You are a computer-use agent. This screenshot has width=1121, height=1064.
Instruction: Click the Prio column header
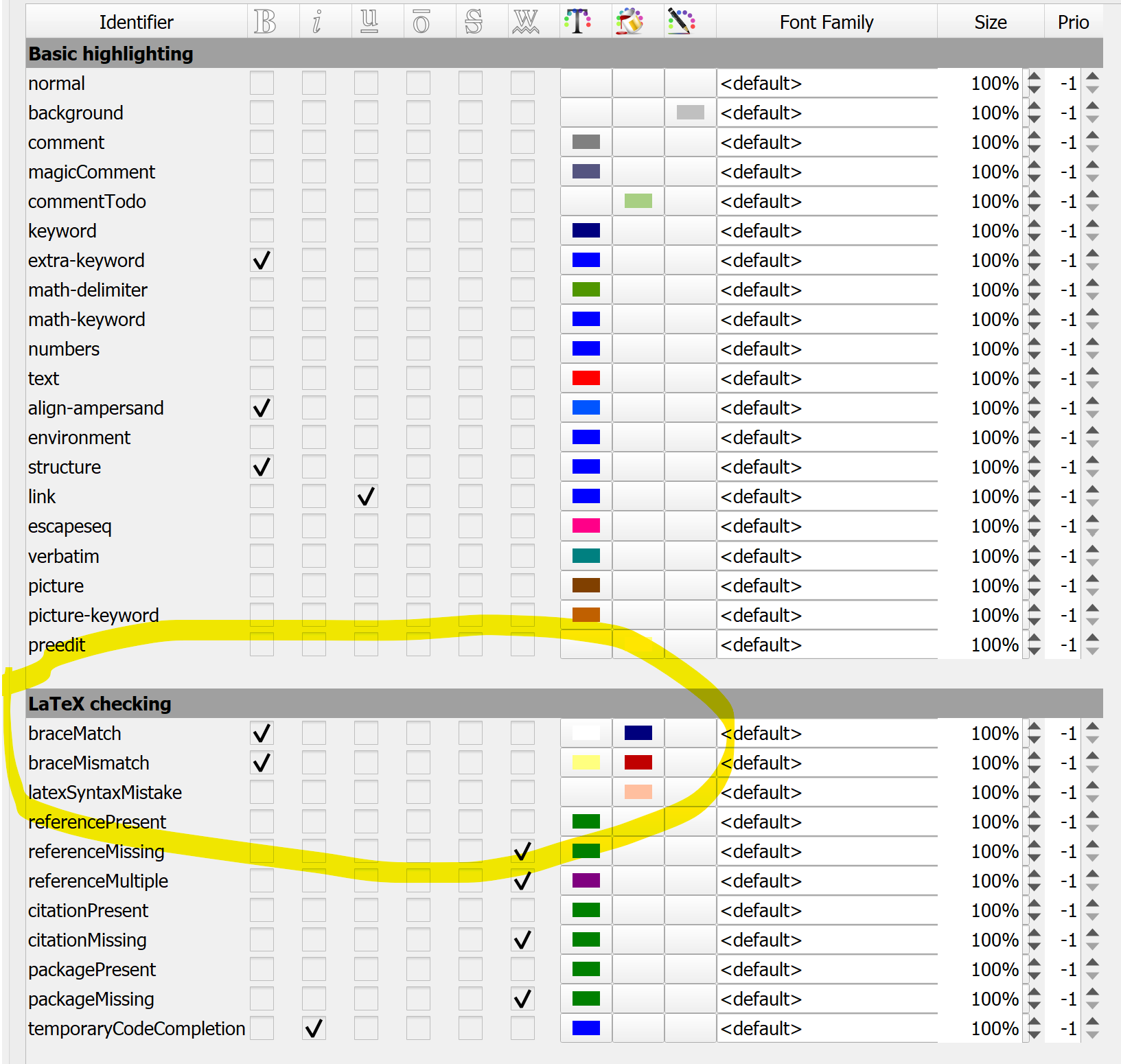1073,21
